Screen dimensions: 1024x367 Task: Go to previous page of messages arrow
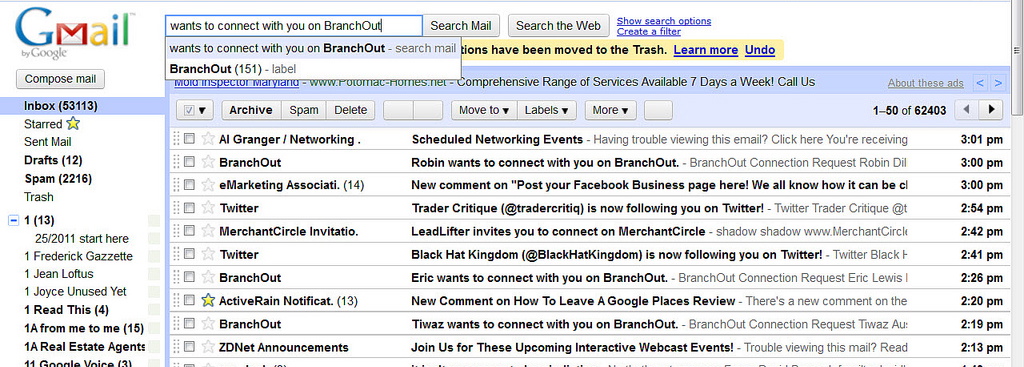pos(967,110)
